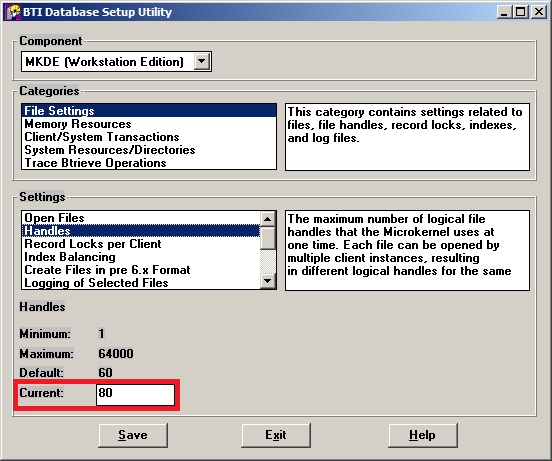Click the Save button
This screenshot has width=552, height=461.
pyautogui.click(x=133, y=435)
